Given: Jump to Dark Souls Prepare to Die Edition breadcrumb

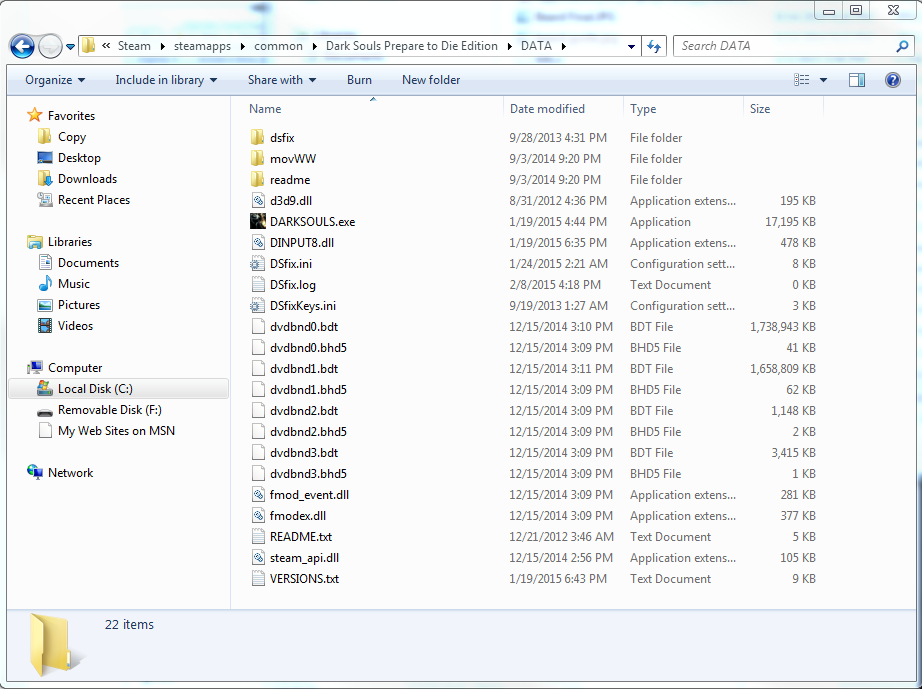Looking at the screenshot, I should [412, 46].
